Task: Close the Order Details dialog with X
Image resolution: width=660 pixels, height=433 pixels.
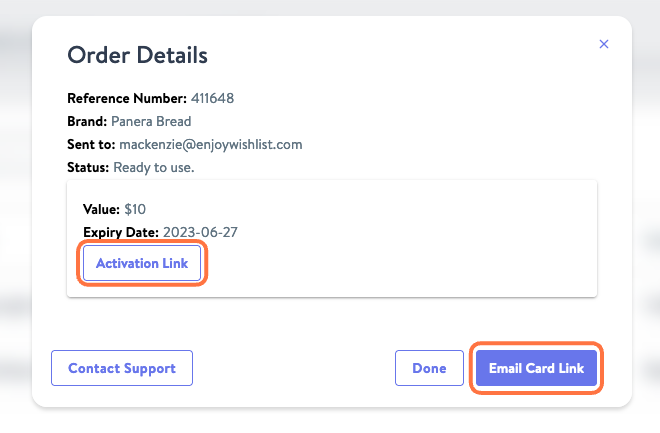Action: tap(604, 44)
